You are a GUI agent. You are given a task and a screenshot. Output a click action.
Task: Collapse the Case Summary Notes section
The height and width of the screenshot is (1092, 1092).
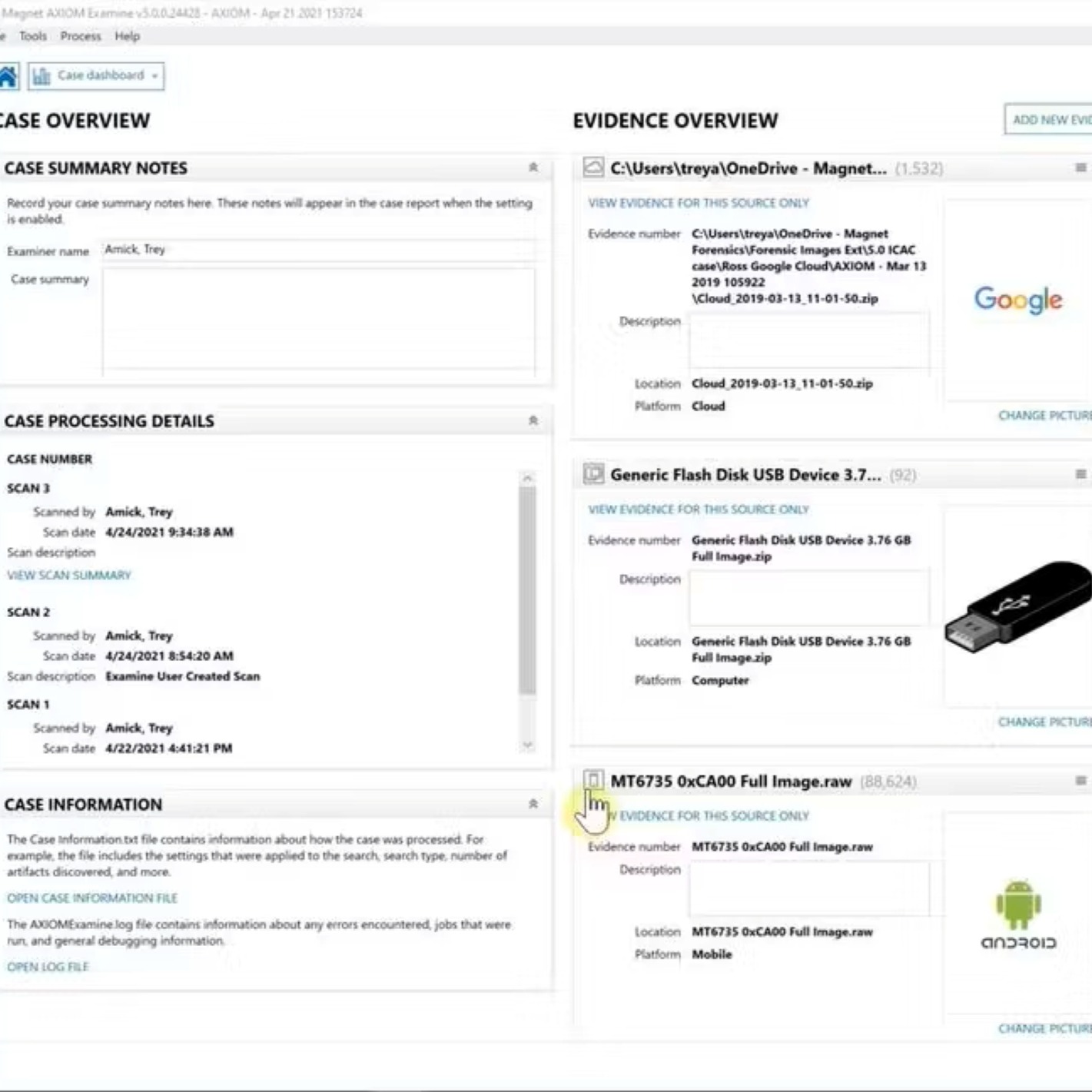pyautogui.click(x=533, y=168)
